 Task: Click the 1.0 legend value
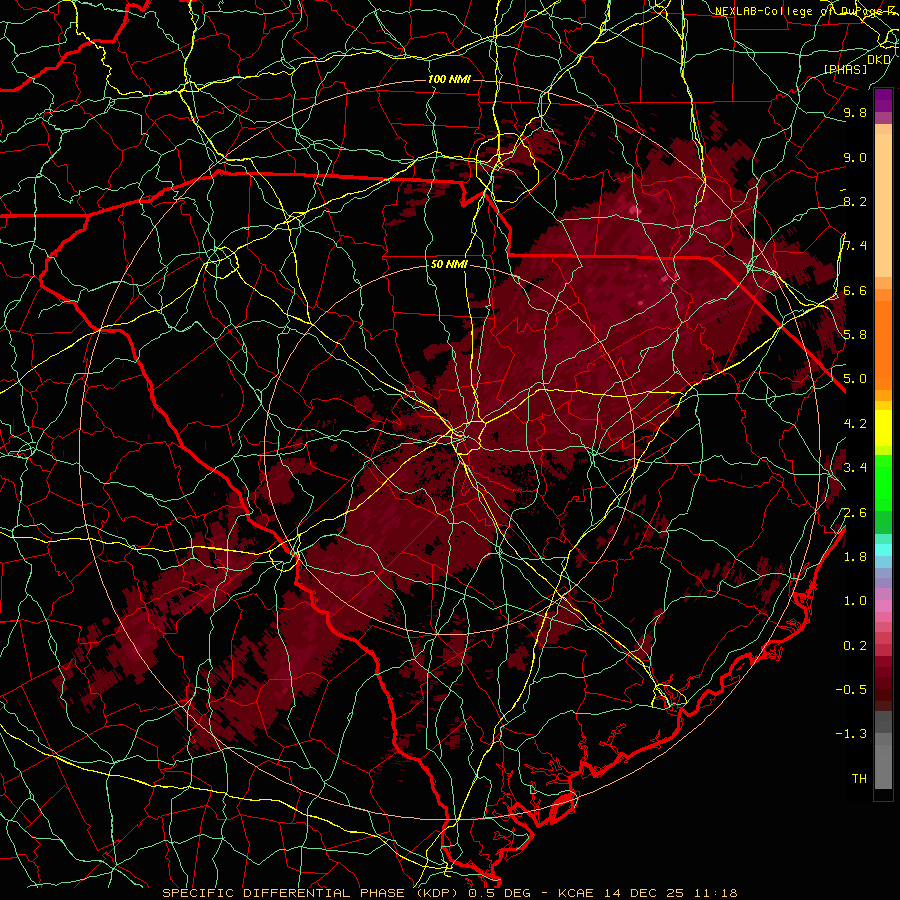[x=855, y=601]
